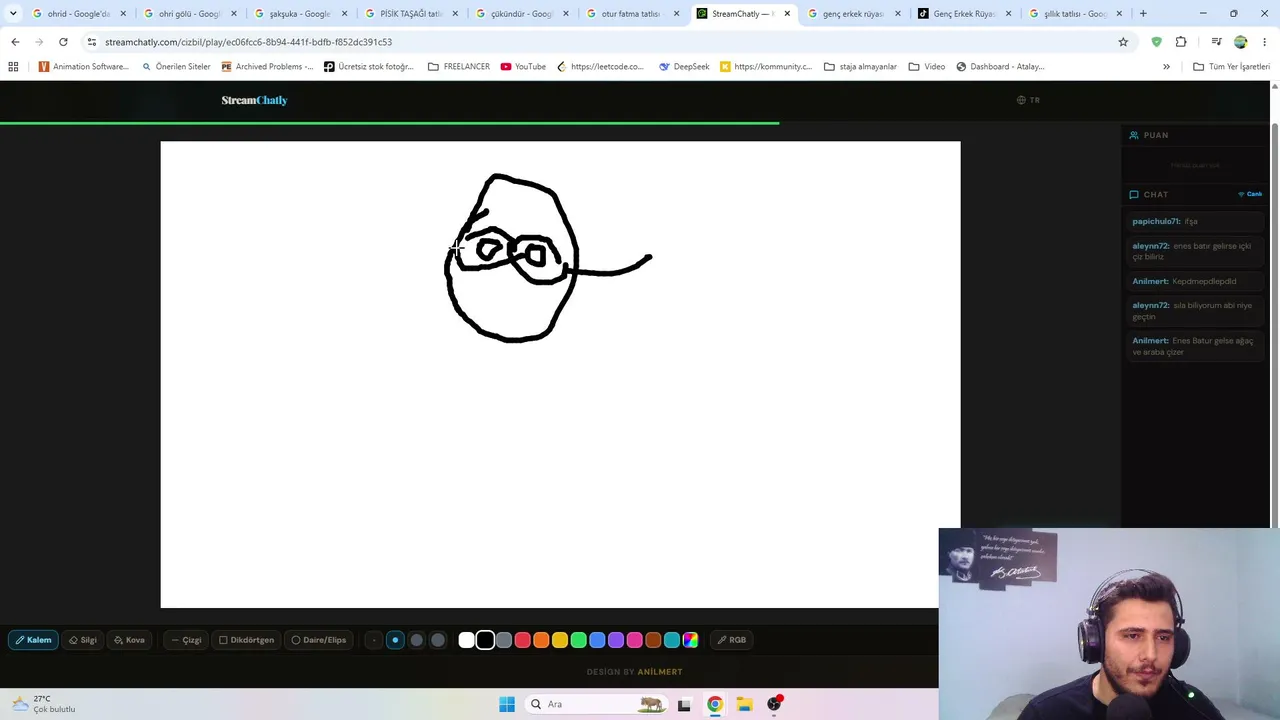Pick the largest brush size dot

tap(438, 640)
